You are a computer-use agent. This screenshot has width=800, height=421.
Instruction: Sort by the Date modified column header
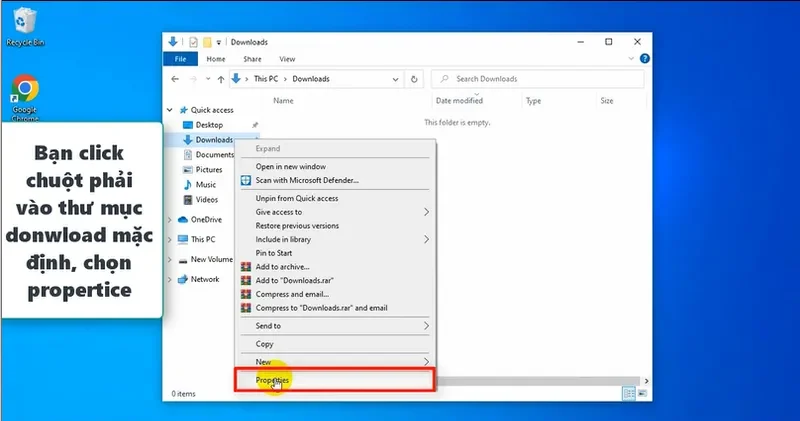[459, 101]
